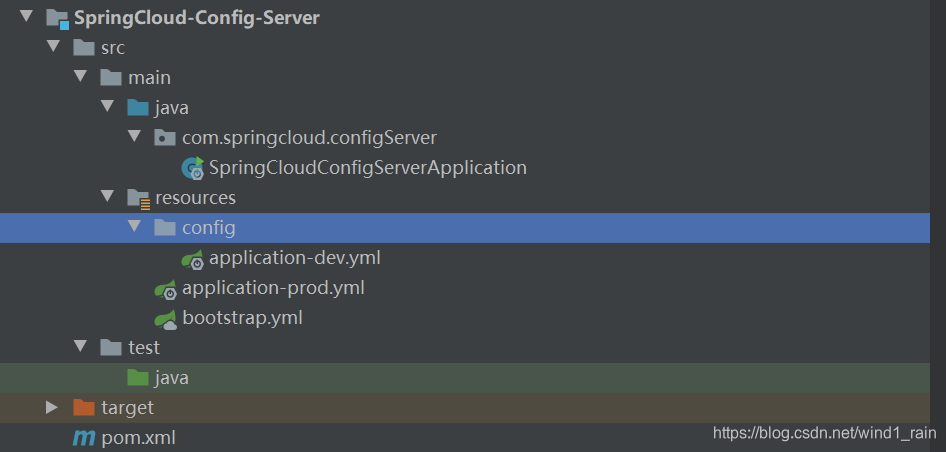Click the SpringCloud-Config-Server module icon
The image size is (946, 452).
tap(58, 18)
